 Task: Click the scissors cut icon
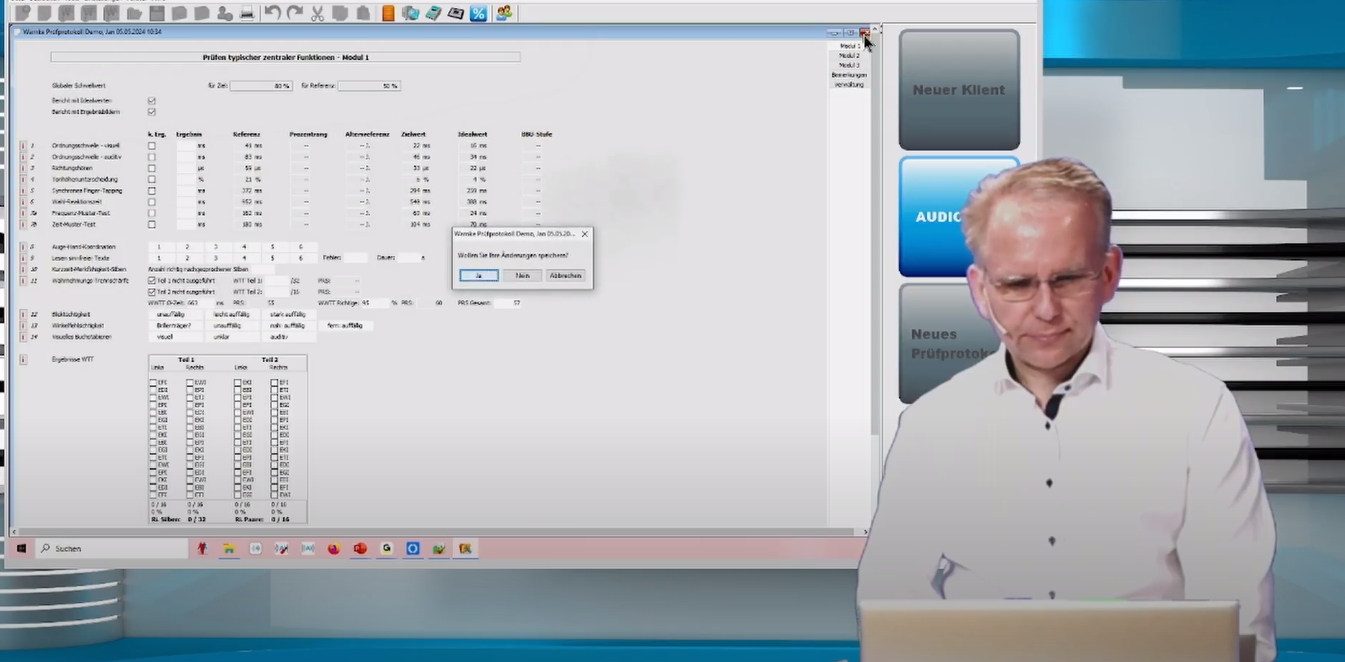318,13
